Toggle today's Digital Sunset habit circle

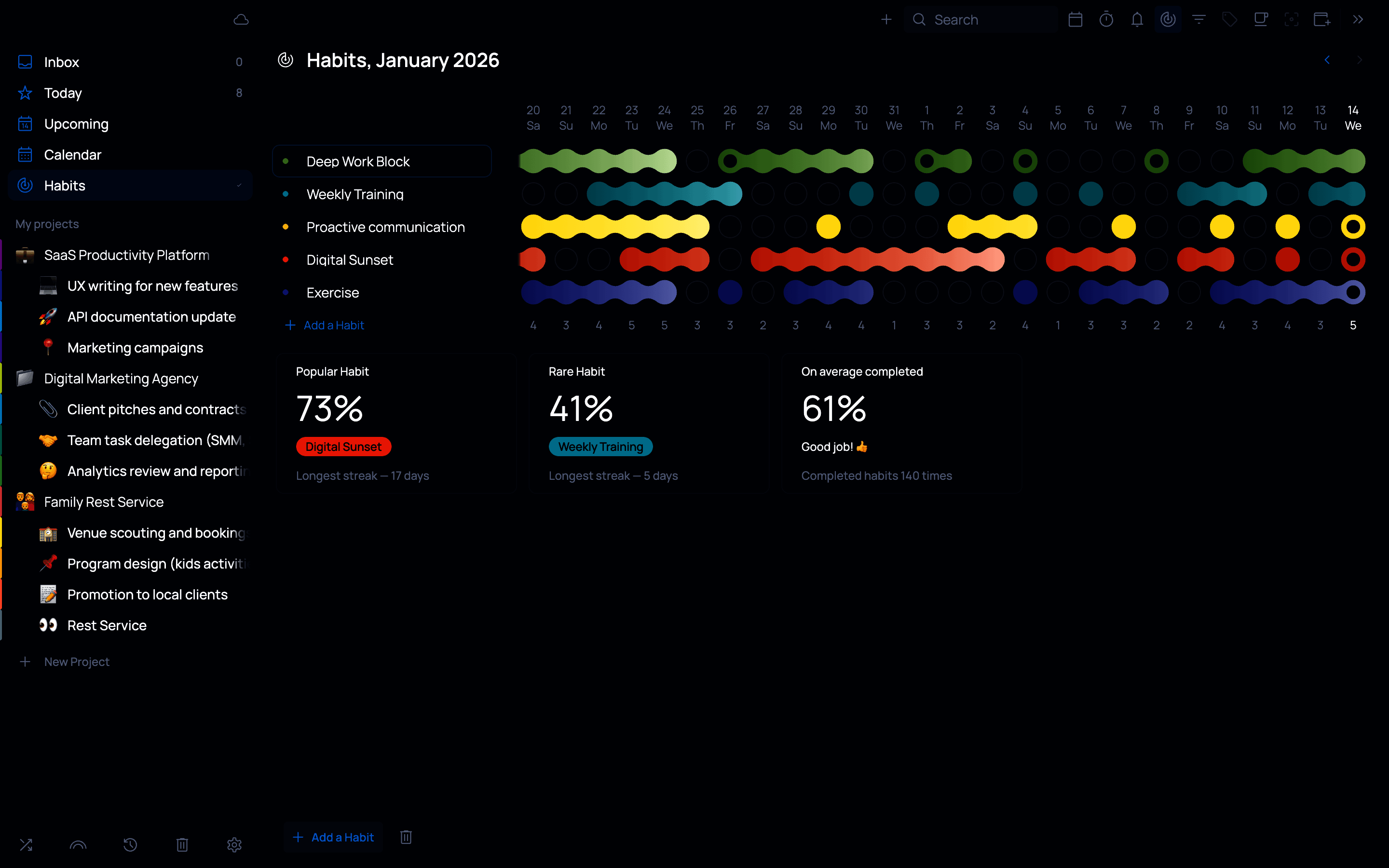1353,259
